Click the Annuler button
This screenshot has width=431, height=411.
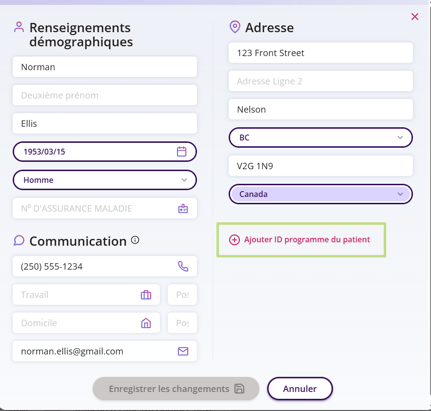point(300,389)
